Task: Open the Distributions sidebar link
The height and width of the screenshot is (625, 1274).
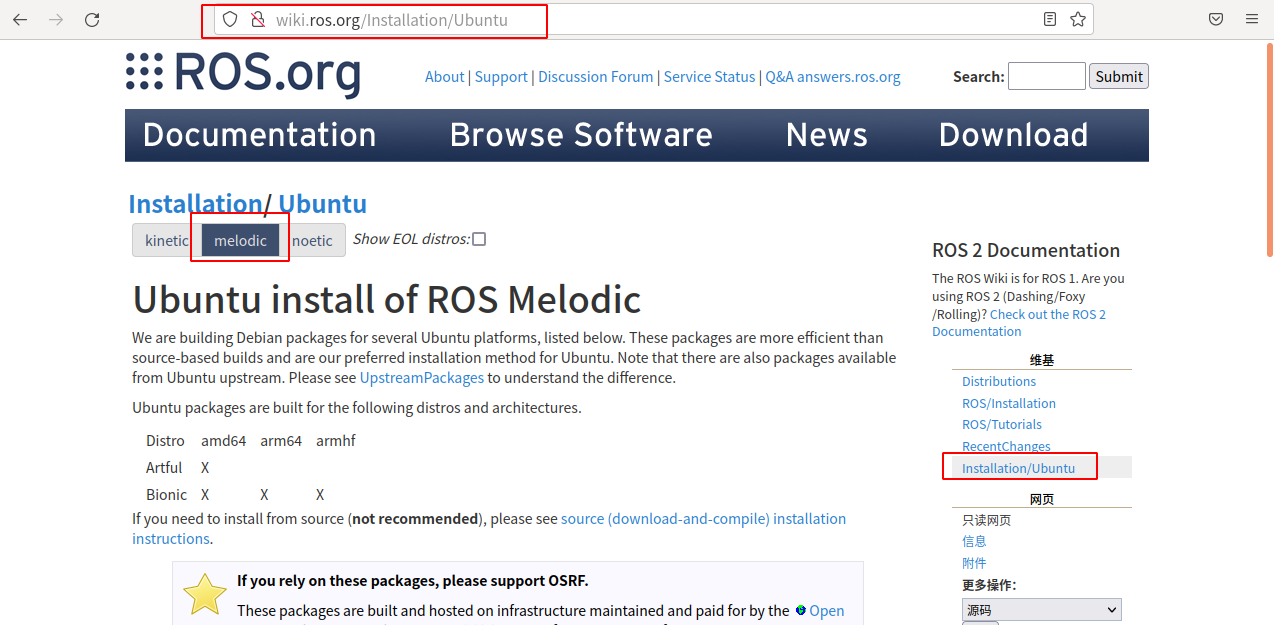Action: 999,381
